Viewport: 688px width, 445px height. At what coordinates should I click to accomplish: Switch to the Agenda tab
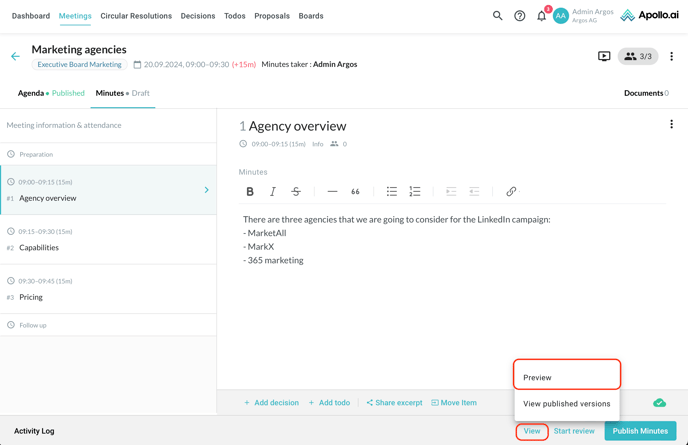(x=31, y=93)
